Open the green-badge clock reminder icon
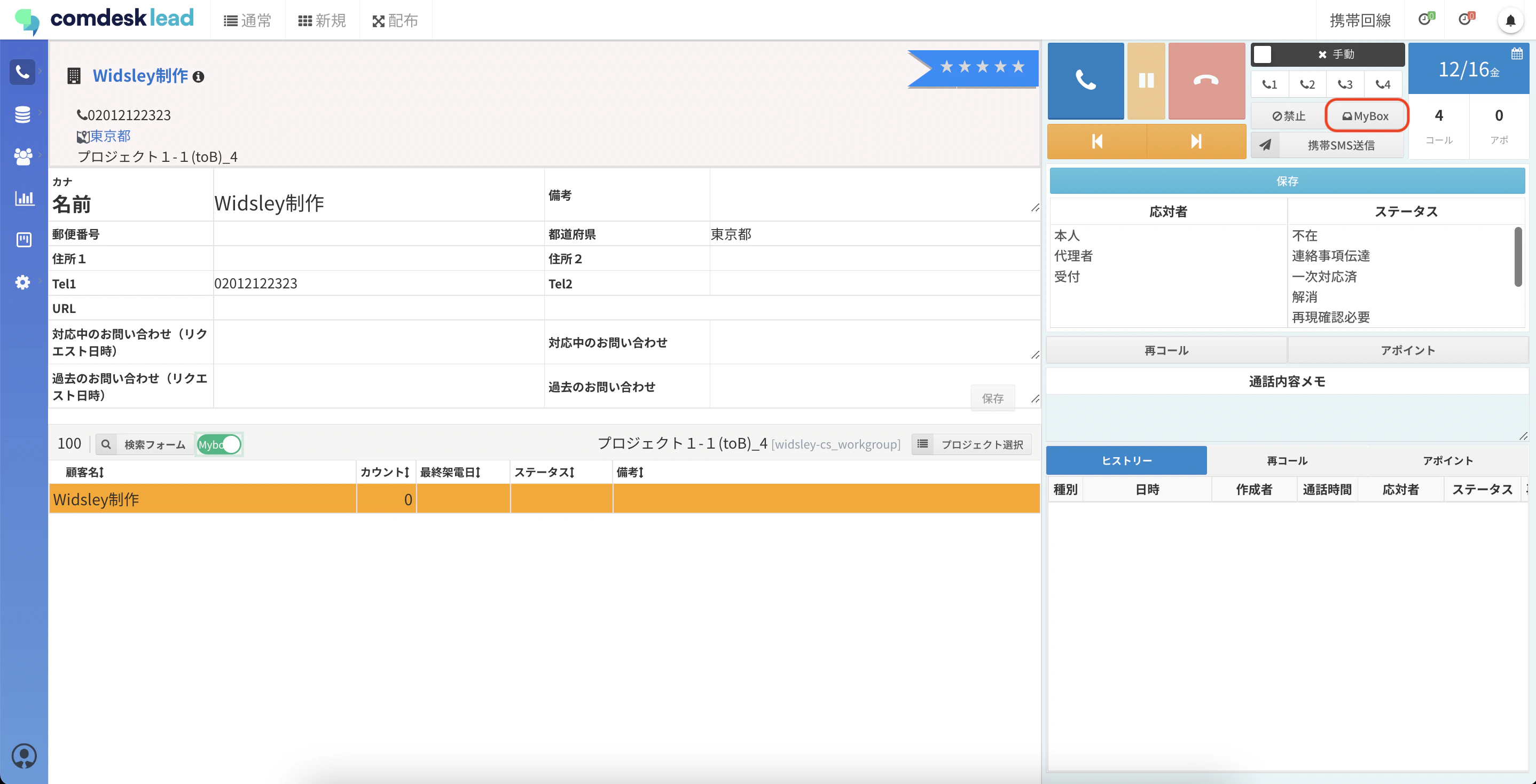This screenshot has width=1536, height=784. pos(1425,19)
